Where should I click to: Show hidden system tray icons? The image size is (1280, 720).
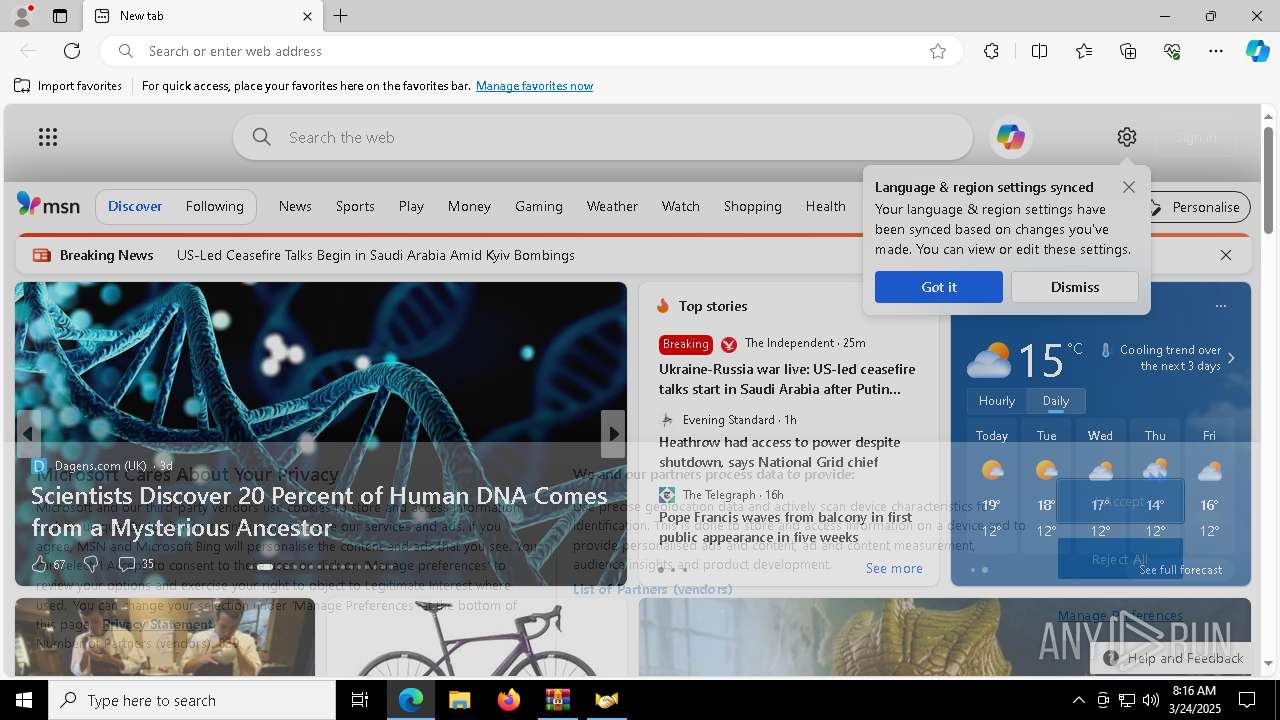pos(1078,700)
